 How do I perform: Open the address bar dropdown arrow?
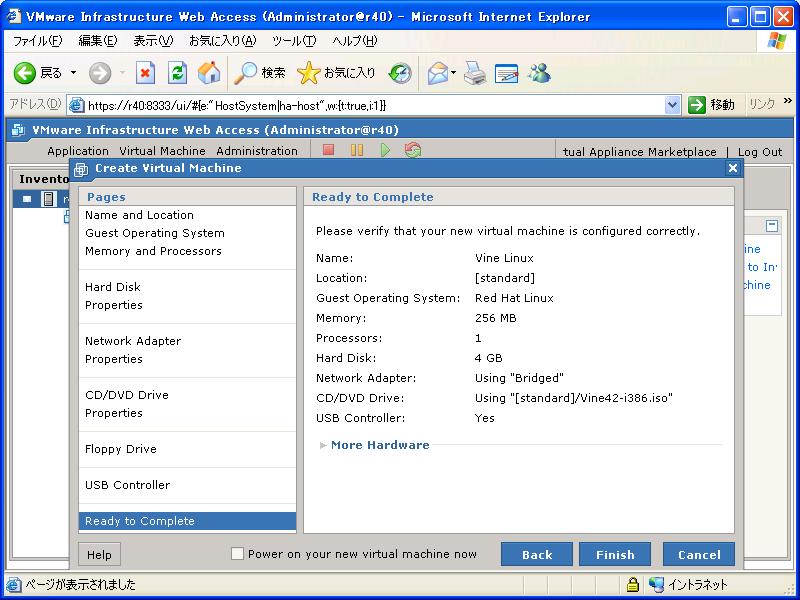[672, 105]
